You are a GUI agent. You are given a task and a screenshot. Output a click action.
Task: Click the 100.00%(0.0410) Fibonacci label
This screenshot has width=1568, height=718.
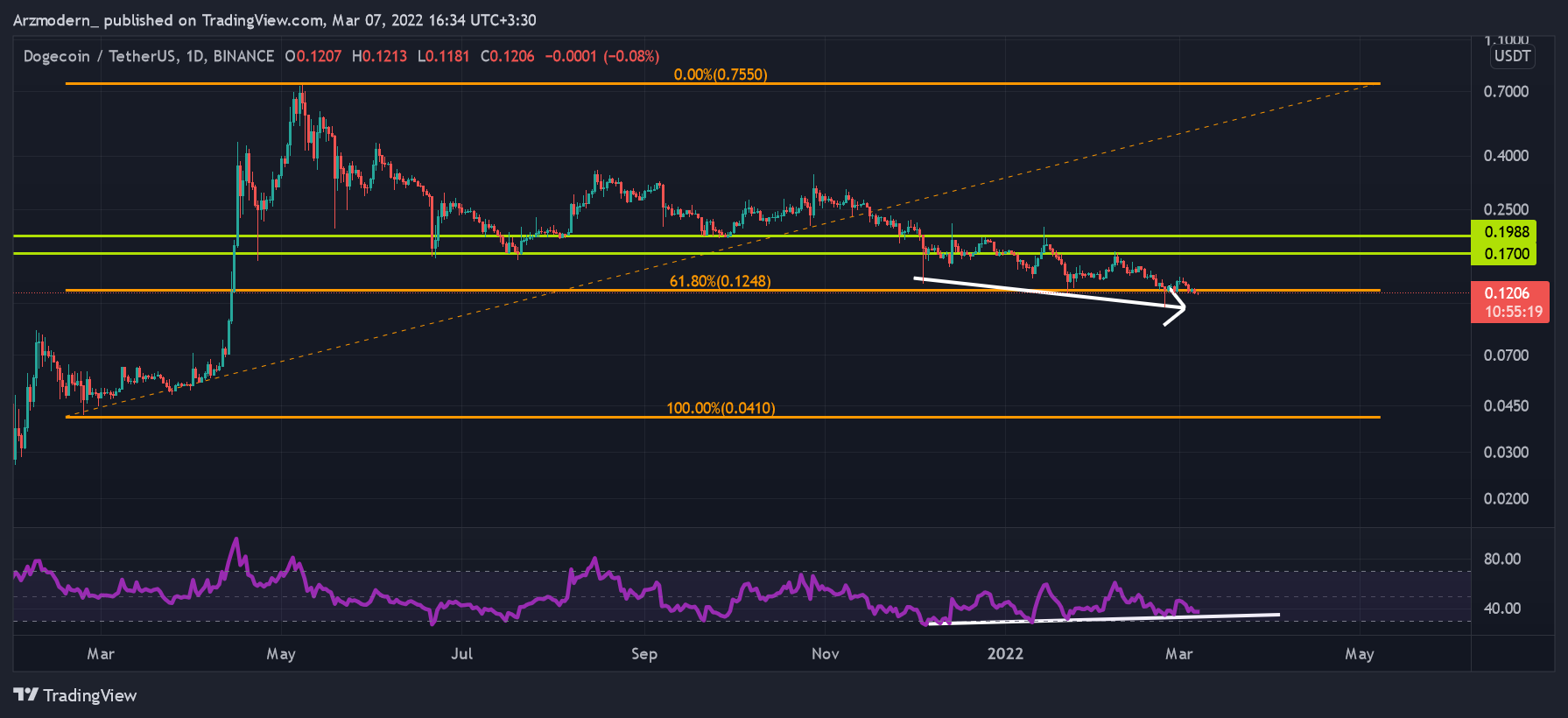(x=721, y=408)
